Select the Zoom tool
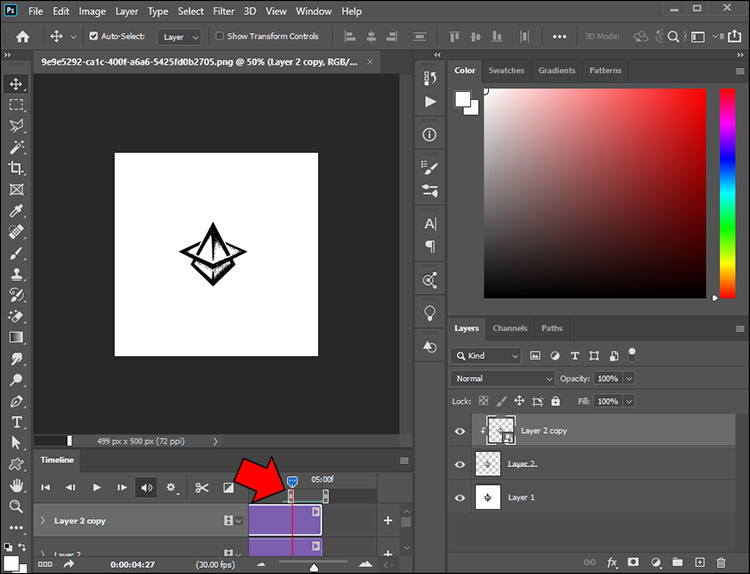750x574 pixels. point(16,508)
